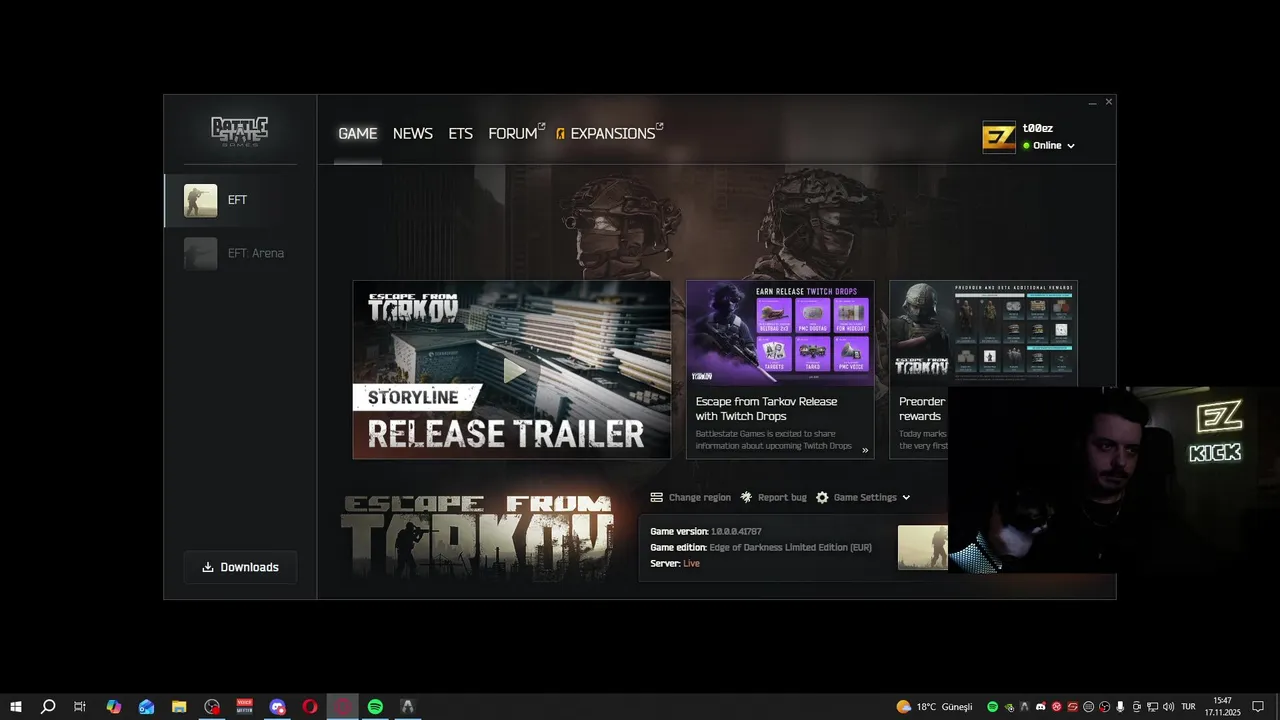This screenshot has width=1280, height=720.
Task: Click the Edge of Darkness Limited Edition text
Action: (790, 548)
